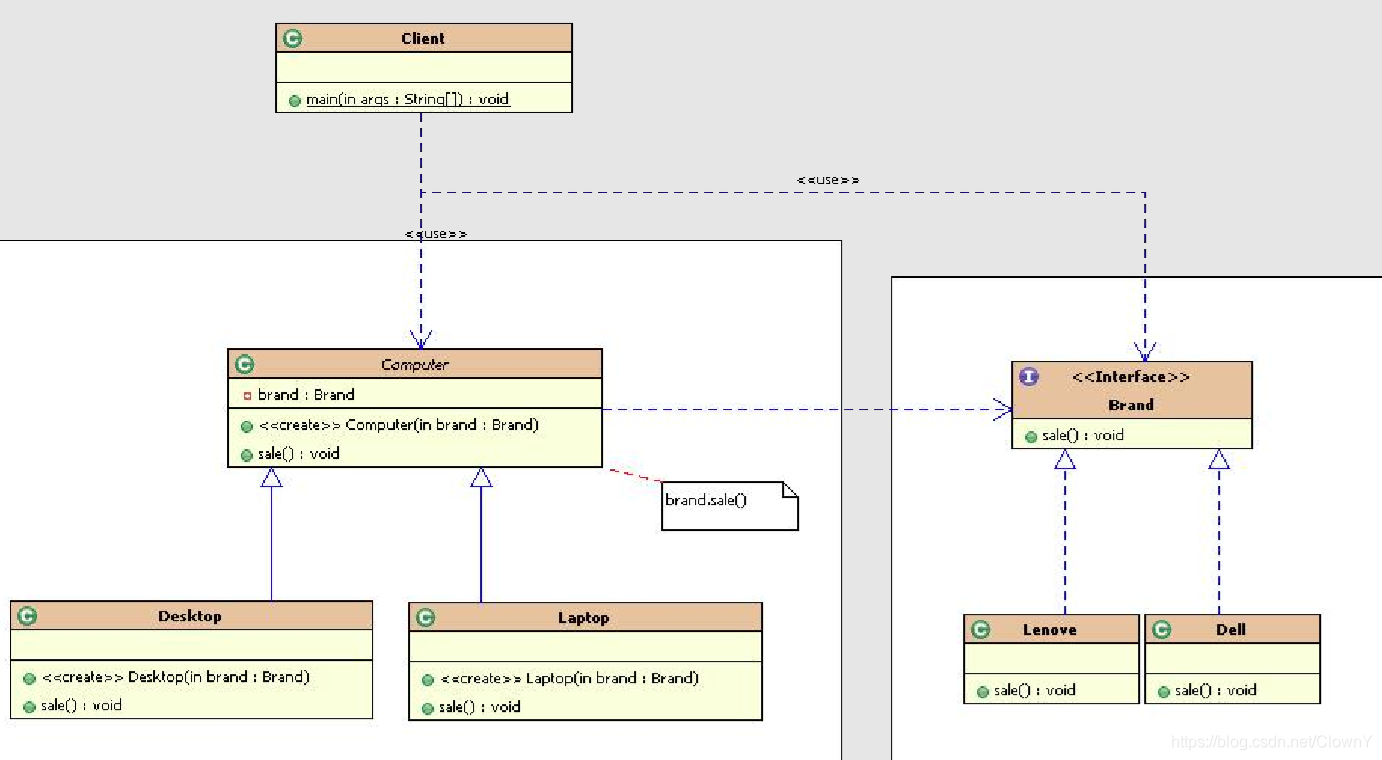Select the Client class title
The image size is (1382, 760).
point(423,38)
